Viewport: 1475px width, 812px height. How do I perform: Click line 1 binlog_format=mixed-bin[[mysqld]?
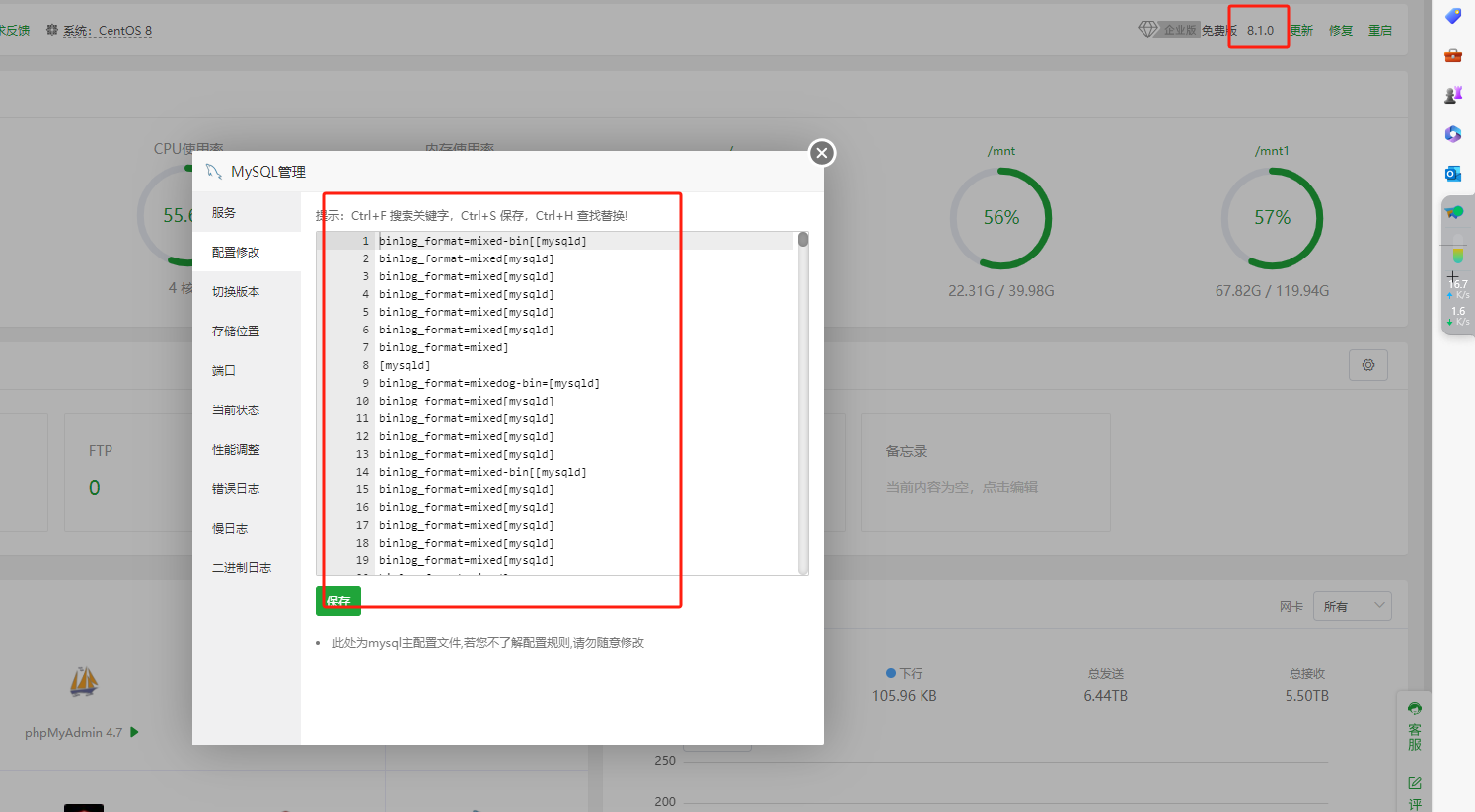pos(482,241)
